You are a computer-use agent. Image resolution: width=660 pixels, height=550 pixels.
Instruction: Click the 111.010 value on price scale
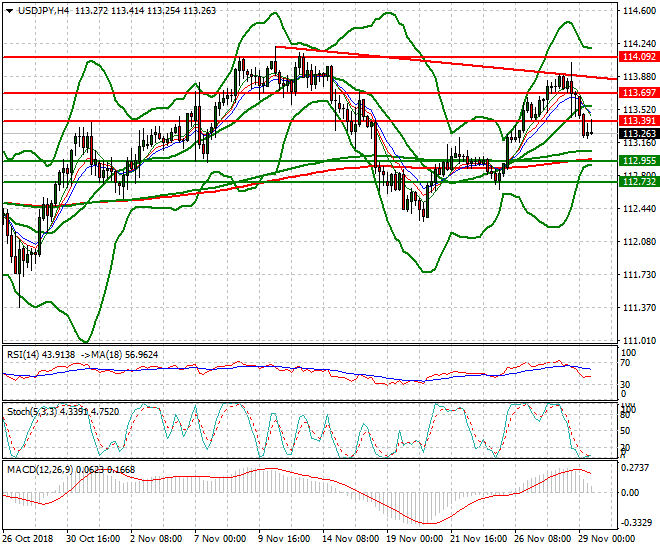[638, 340]
